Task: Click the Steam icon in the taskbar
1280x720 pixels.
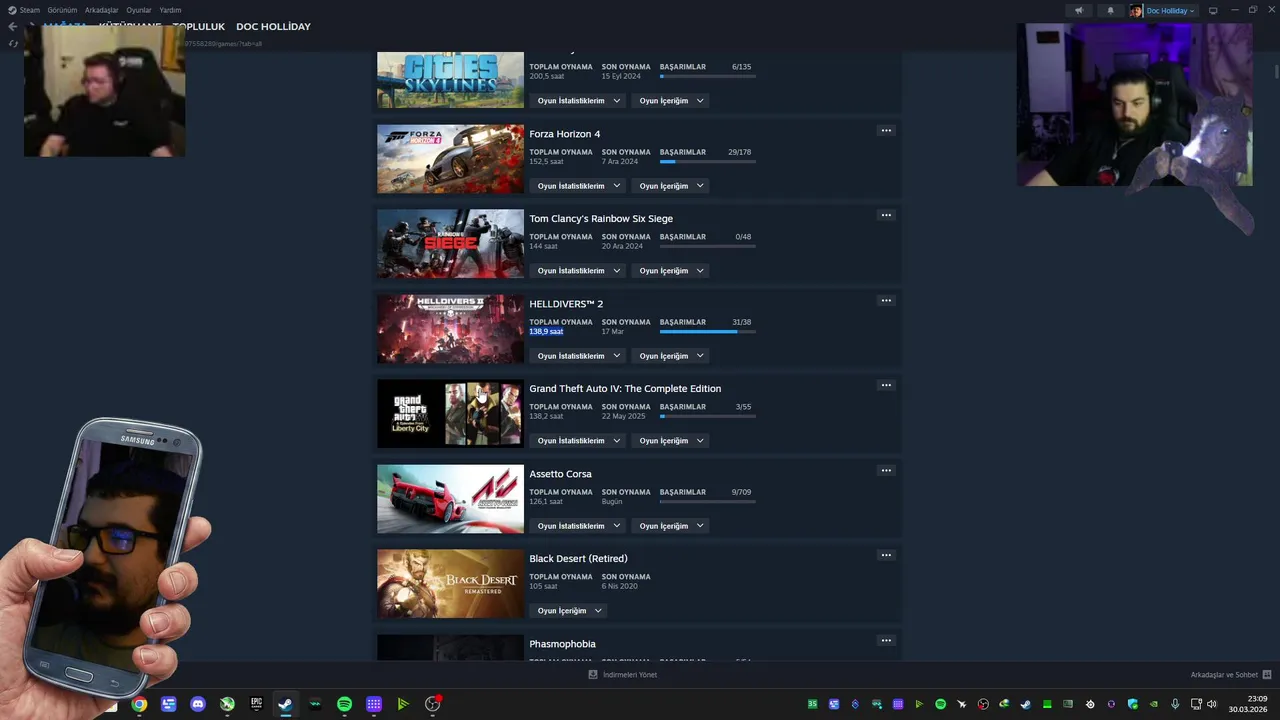Action: point(285,704)
